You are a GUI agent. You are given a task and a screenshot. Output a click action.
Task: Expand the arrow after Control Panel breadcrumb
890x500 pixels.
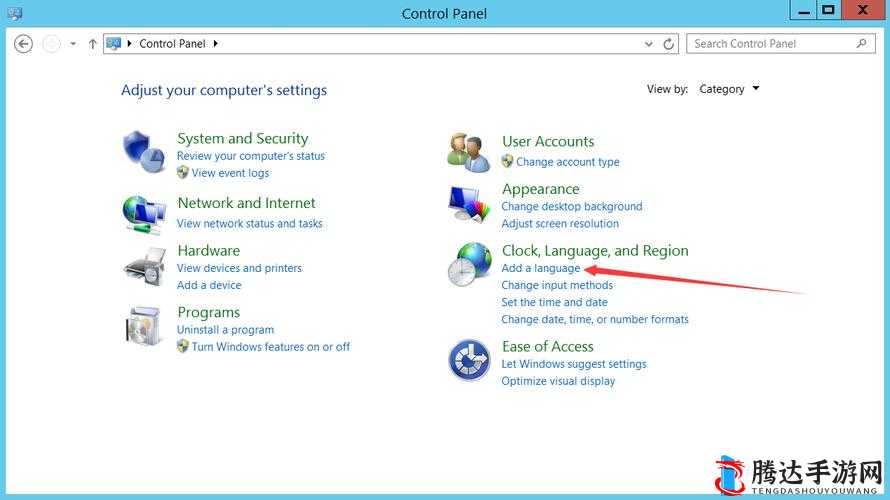point(216,44)
